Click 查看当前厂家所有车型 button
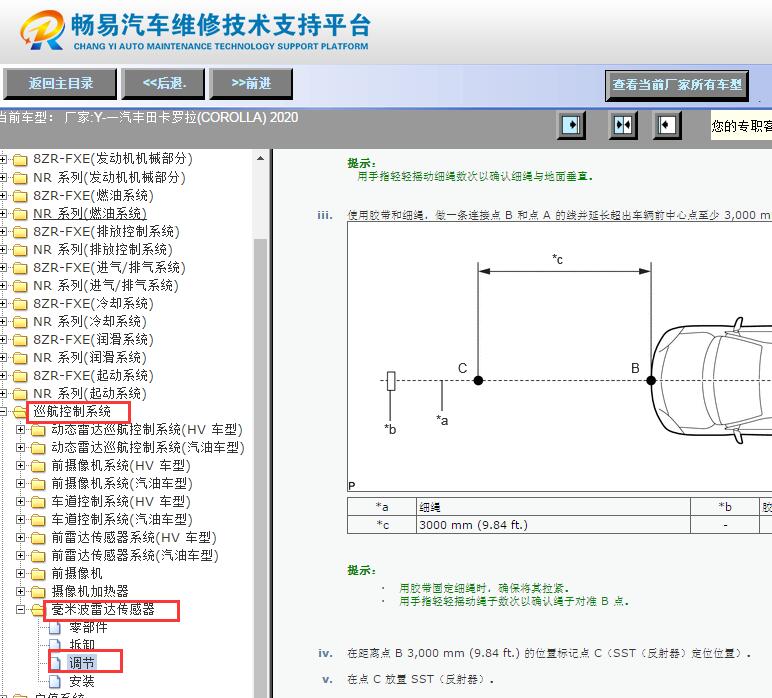 pyautogui.click(x=678, y=85)
